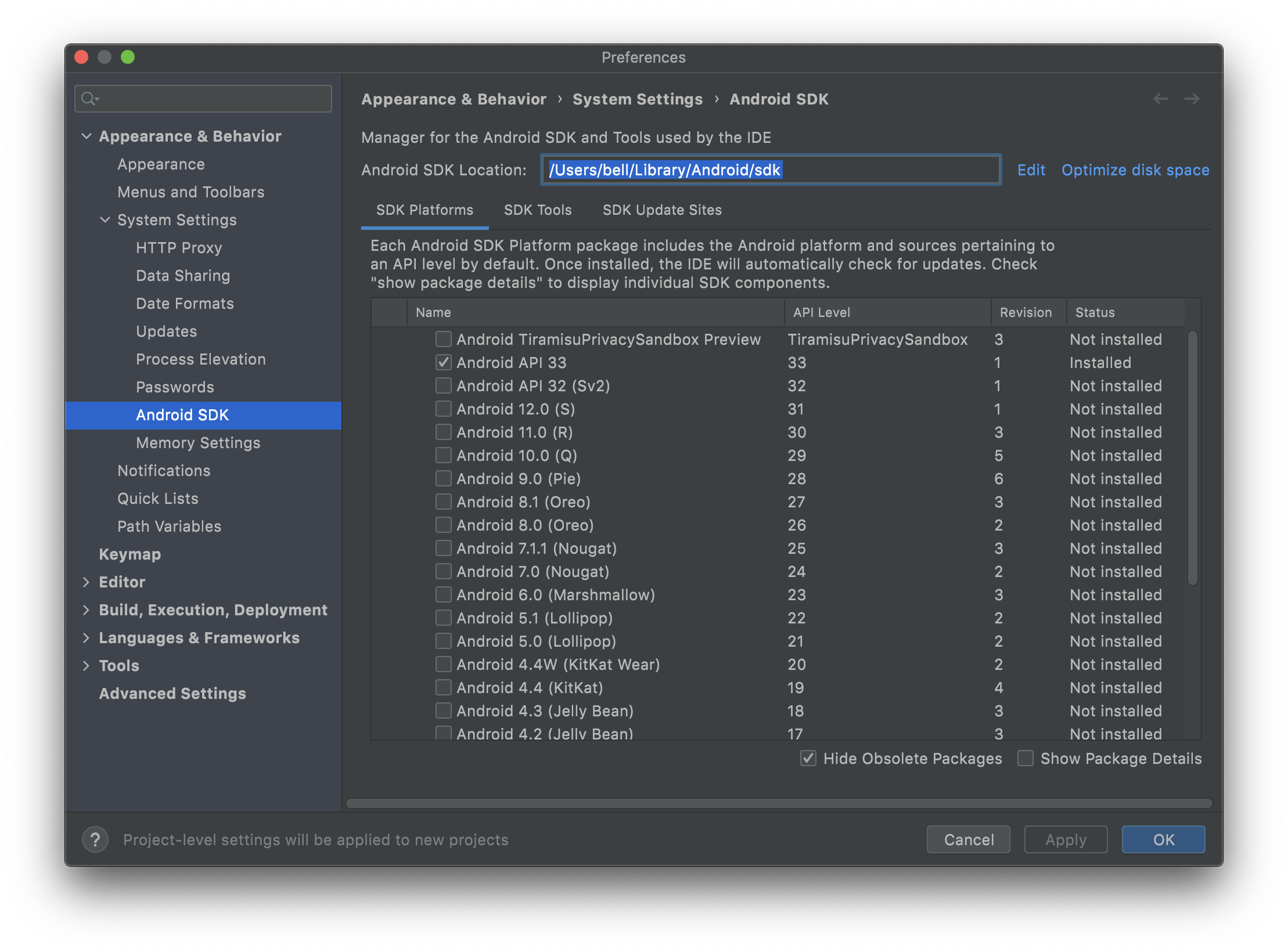Viewport: 1288px width, 952px height.
Task: Select Path Variables settings
Action: click(x=169, y=527)
